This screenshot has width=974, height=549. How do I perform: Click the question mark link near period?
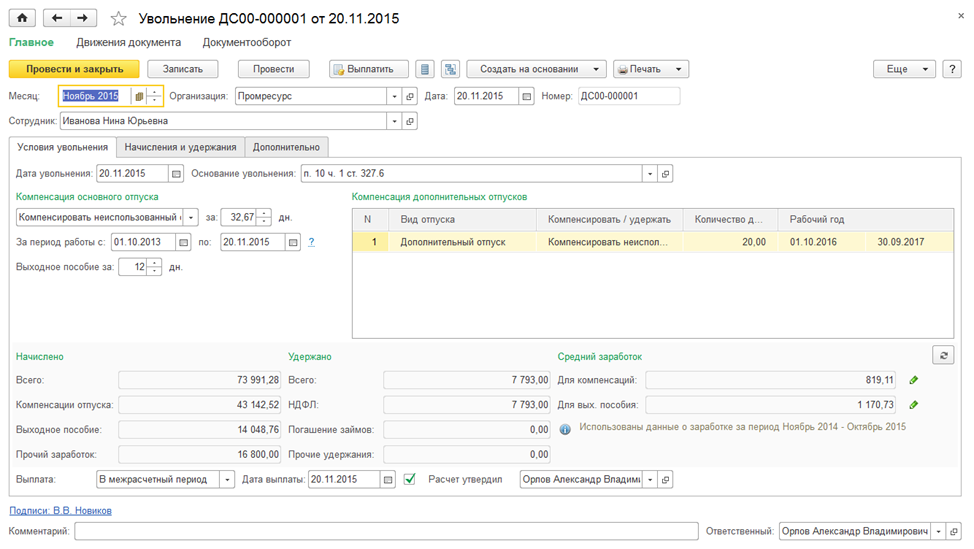[x=311, y=242]
